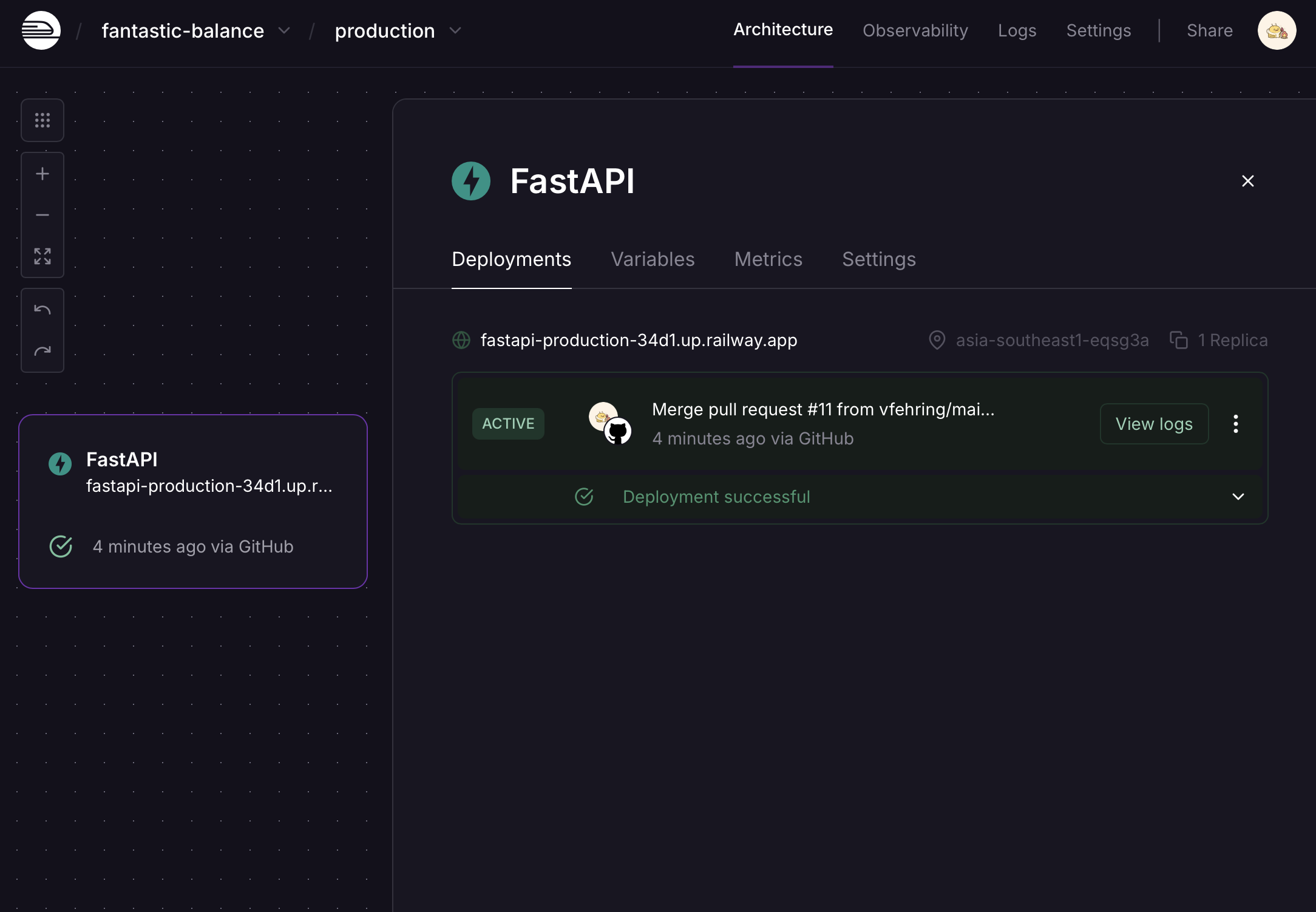This screenshot has width=1316, height=912.
Task: Click the FastAPI card title on the canvas
Action: click(122, 460)
